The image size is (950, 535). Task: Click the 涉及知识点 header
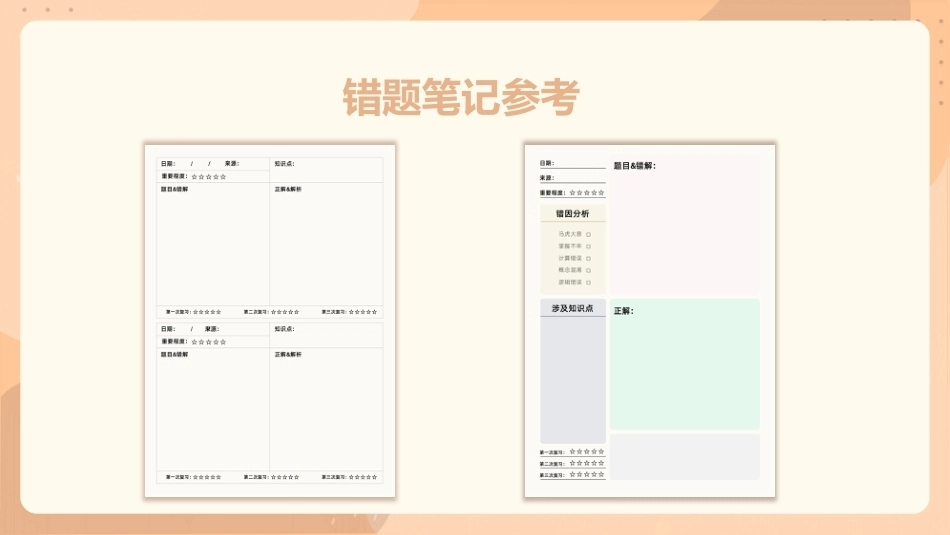click(573, 308)
